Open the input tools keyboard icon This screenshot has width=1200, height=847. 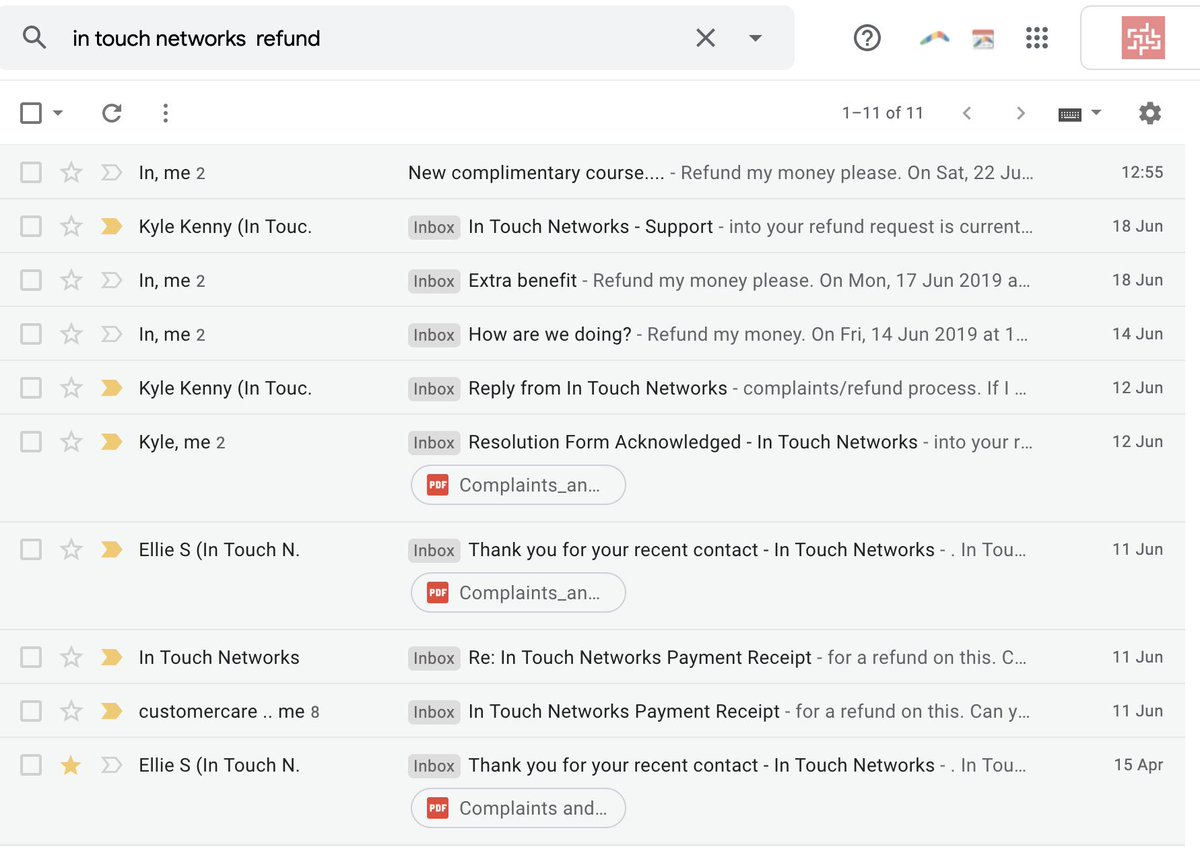click(x=1069, y=114)
